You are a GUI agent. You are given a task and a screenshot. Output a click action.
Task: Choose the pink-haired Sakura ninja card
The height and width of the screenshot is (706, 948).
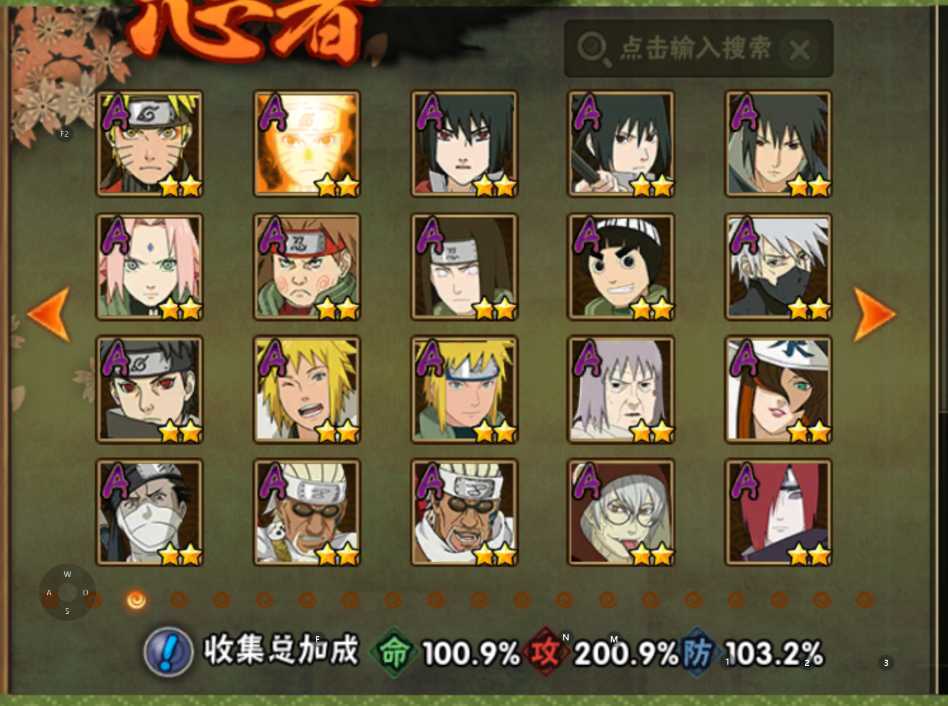click(x=149, y=267)
